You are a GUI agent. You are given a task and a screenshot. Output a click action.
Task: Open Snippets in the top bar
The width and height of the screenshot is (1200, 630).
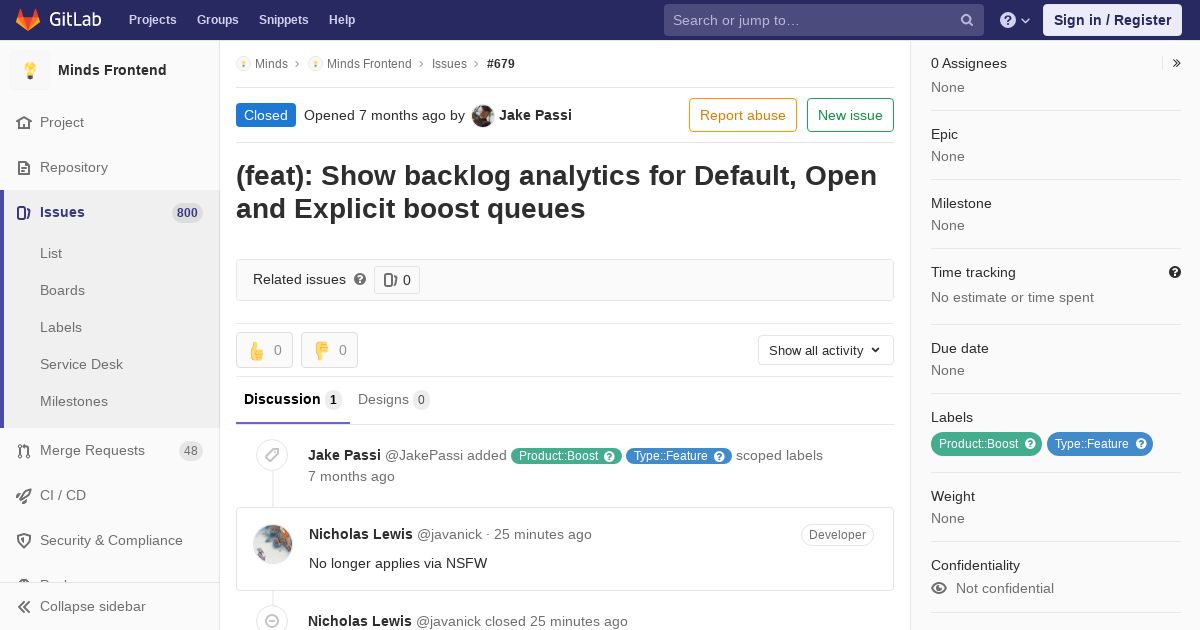(284, 20)
